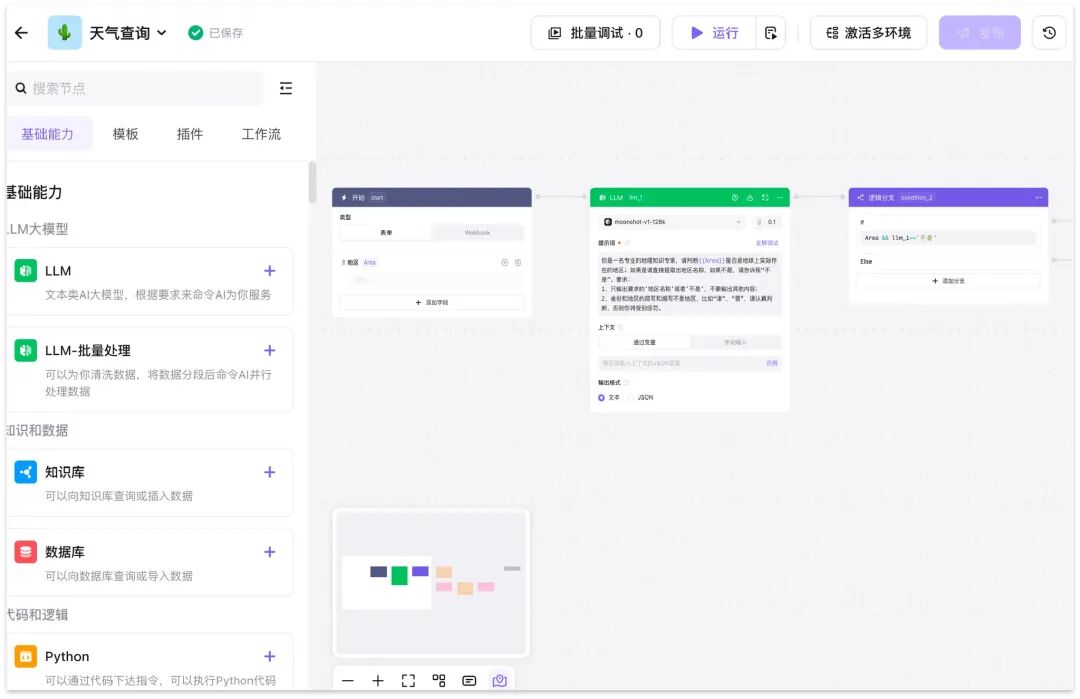Click the 批量调试 button
The width and height of the screenshot is (1080, 699).
point(595,32)
